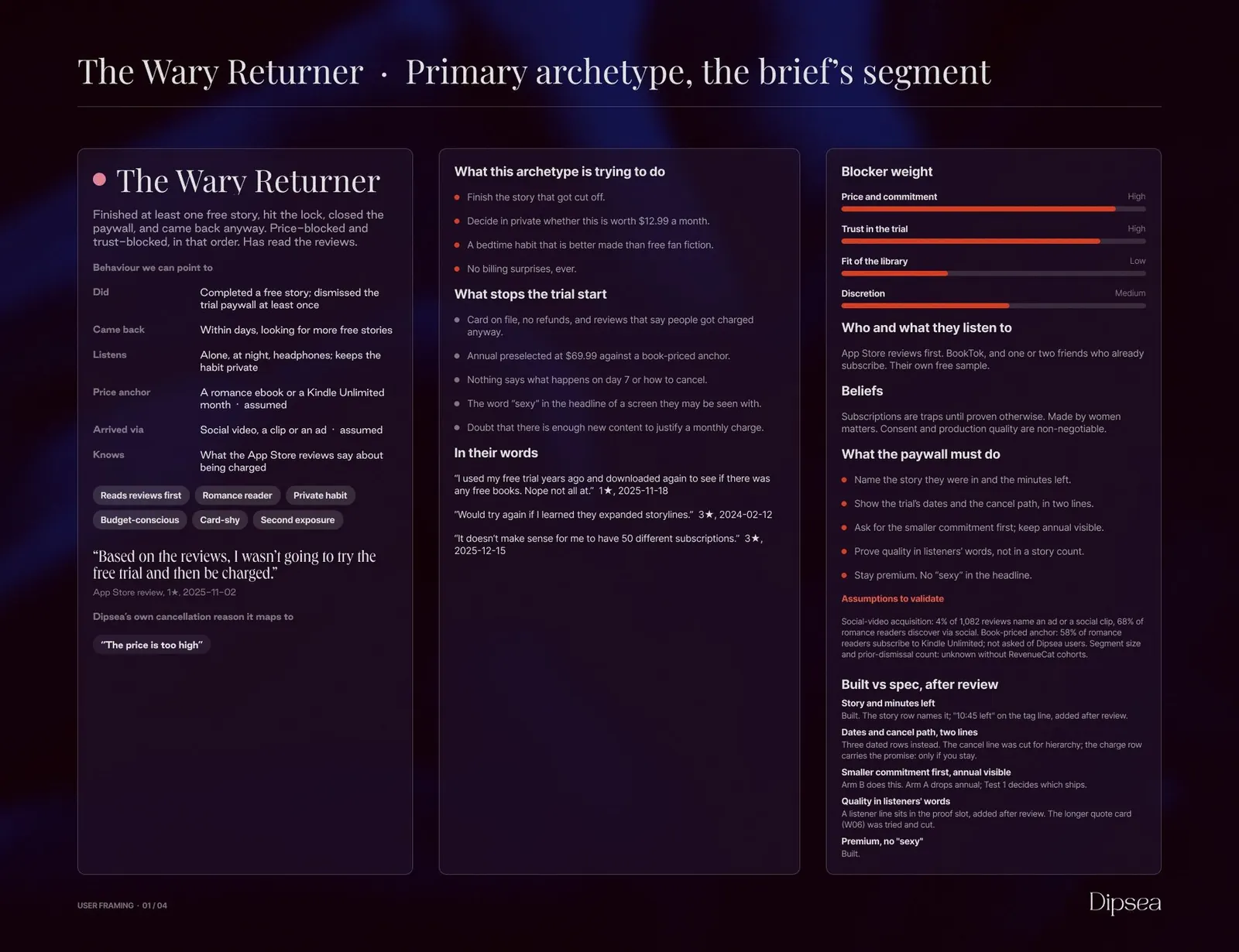Click the "Blocker weight" heading
This screenshot has width=1239, height=952.
click(x=887, y=172)
